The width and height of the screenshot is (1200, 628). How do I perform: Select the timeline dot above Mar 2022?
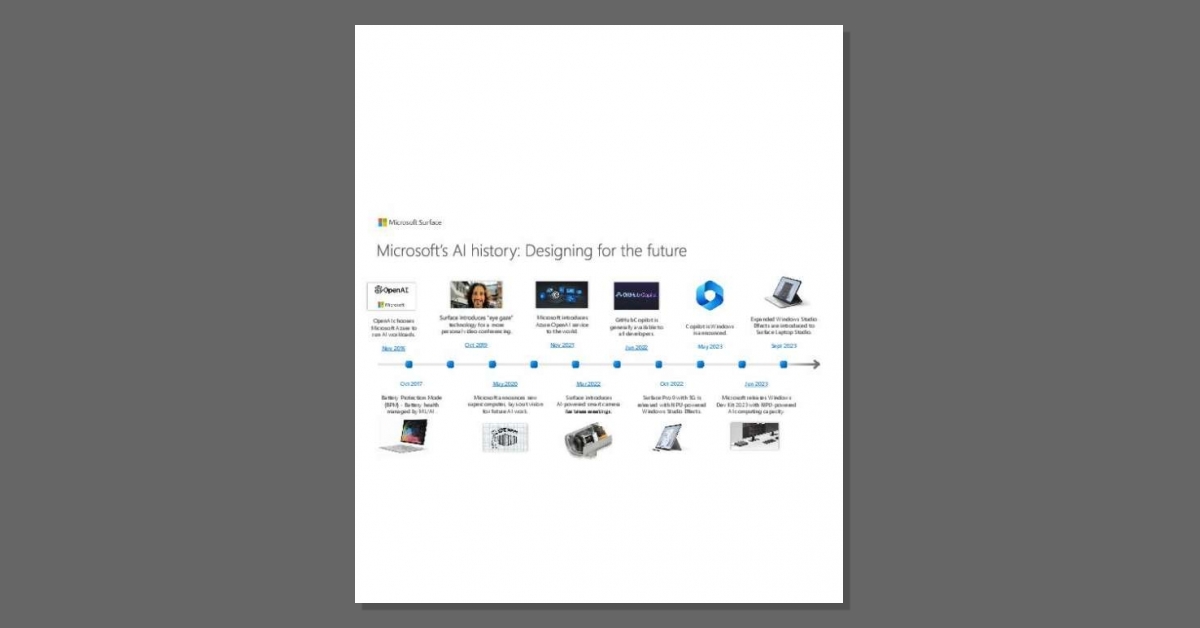[576, 364]
